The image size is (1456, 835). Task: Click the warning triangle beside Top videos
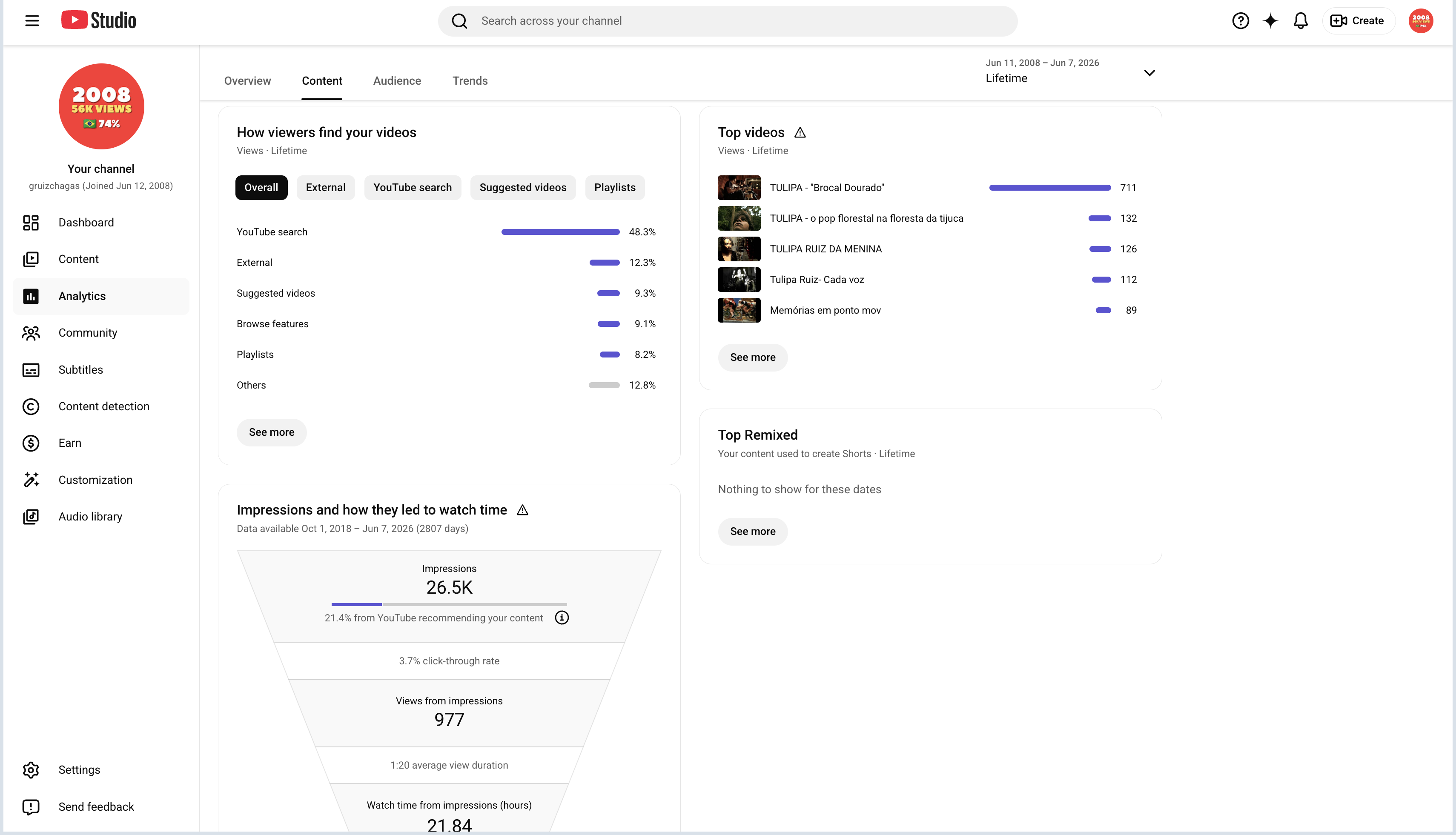click(800, 133)
